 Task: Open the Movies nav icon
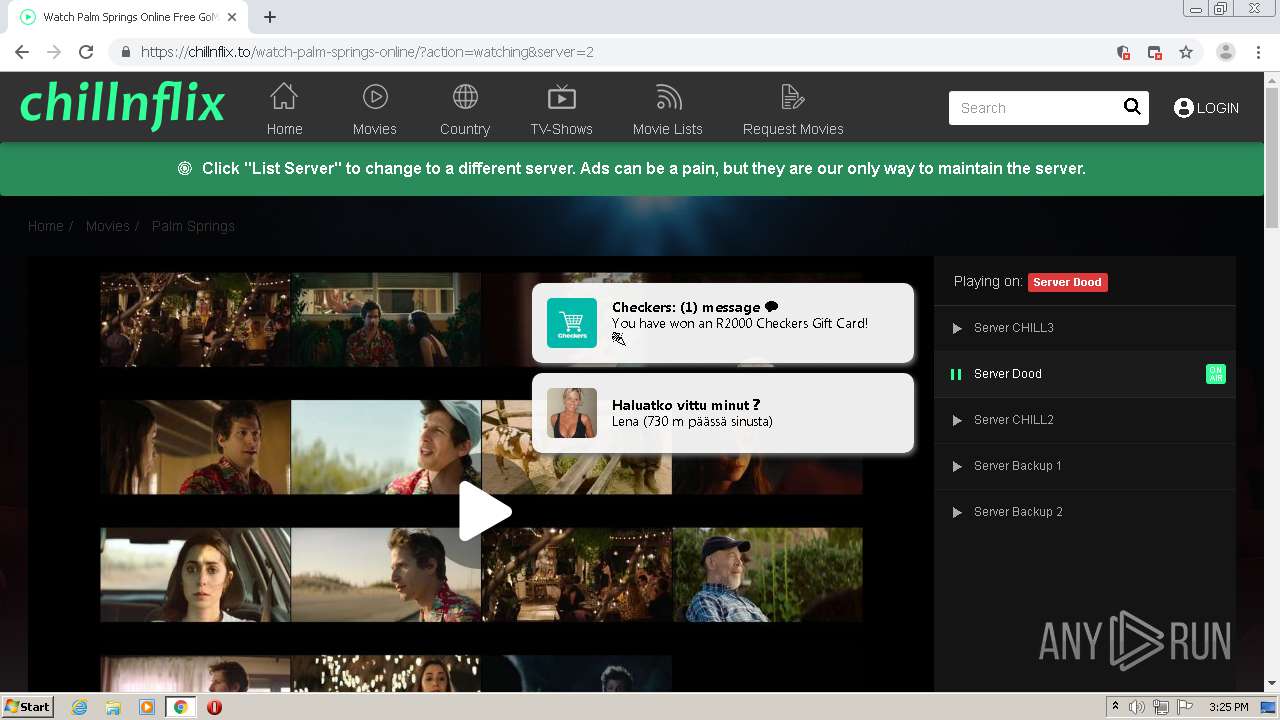coord(375,97)
